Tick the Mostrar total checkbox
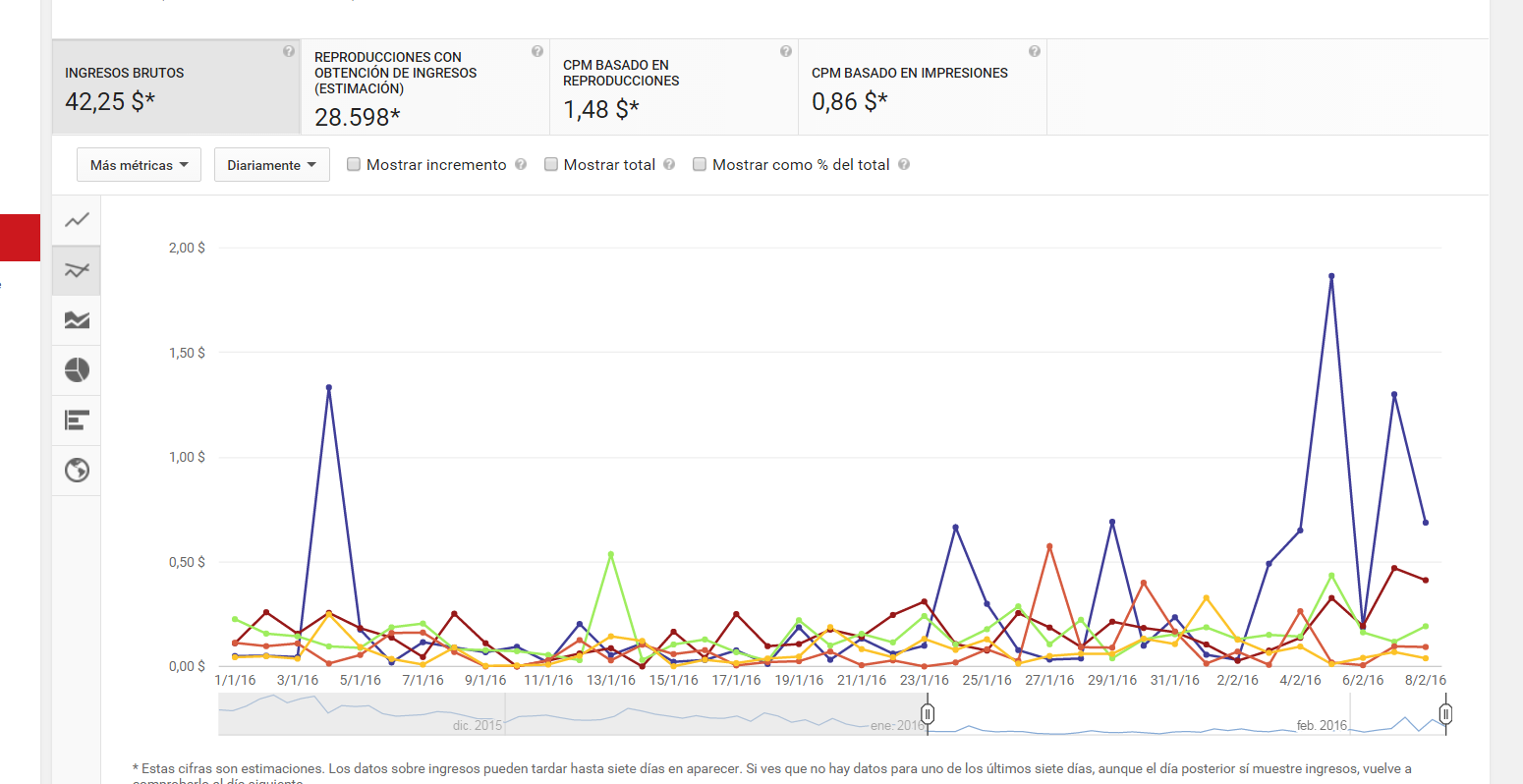The image size is (1523, 784). 551,165
